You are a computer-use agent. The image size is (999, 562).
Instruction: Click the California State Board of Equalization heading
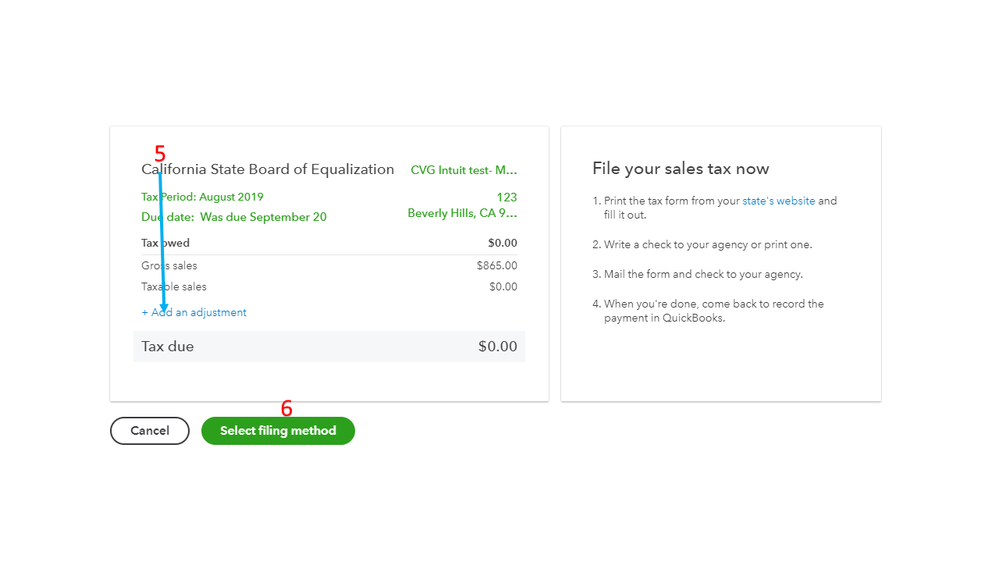click(x=268, y=170)
